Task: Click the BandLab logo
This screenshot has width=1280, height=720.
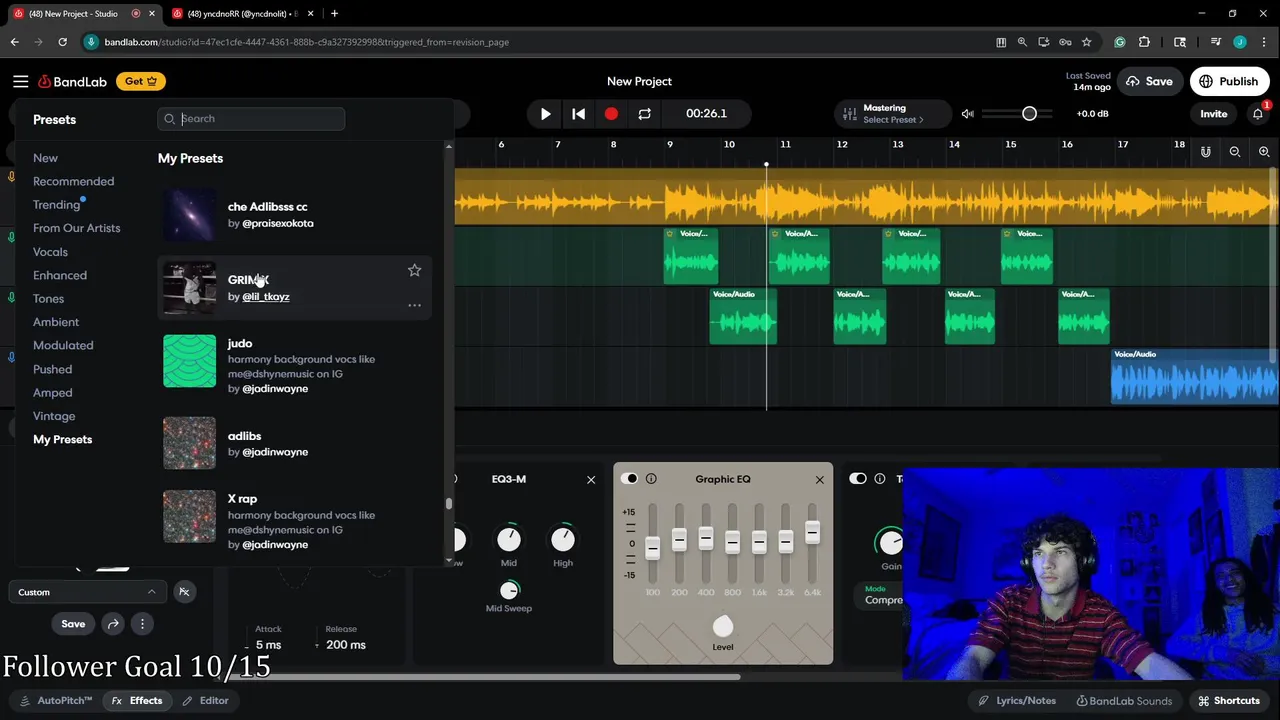Action: pos(72,81)
